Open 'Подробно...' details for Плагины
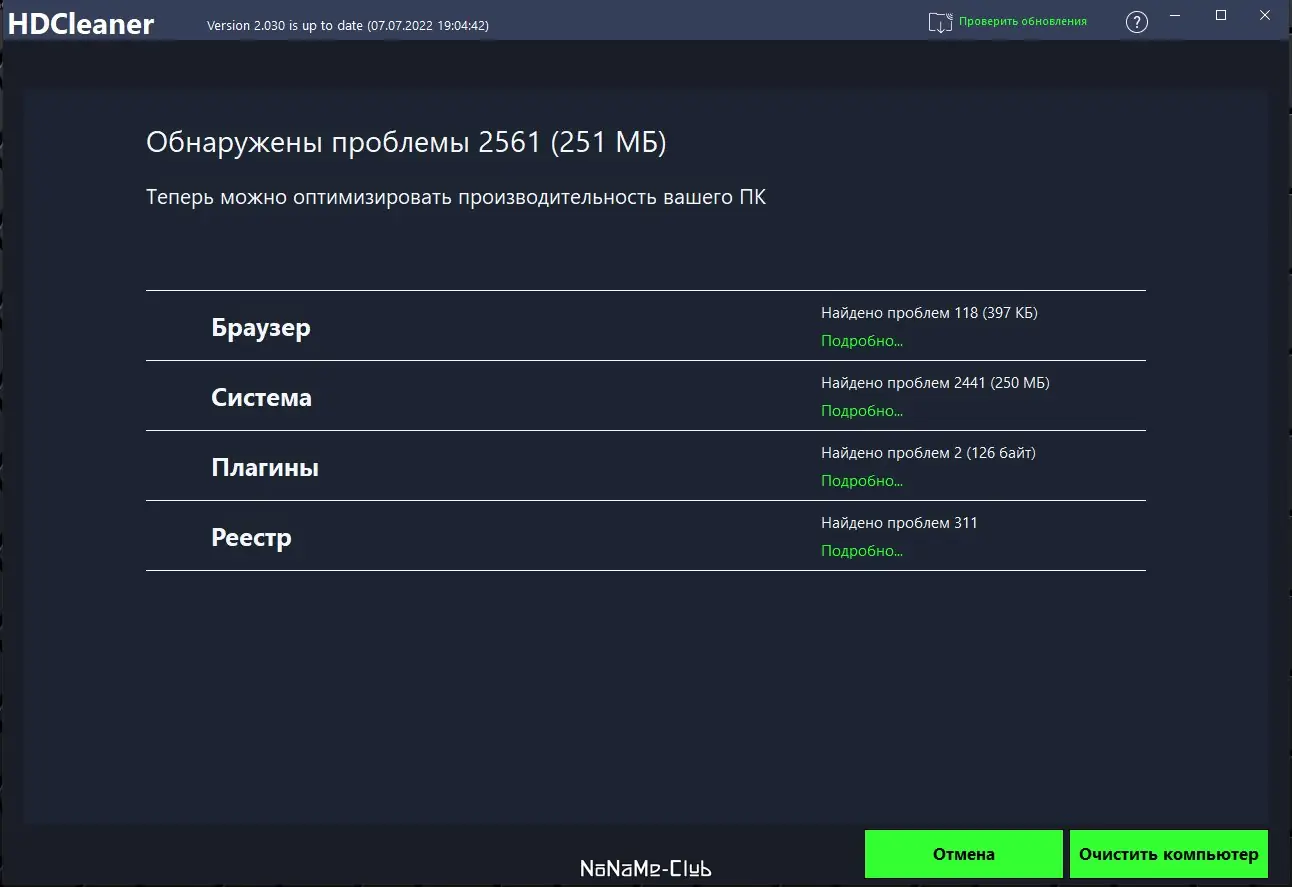The image size is (1292, 887). (x=862, y=481)
